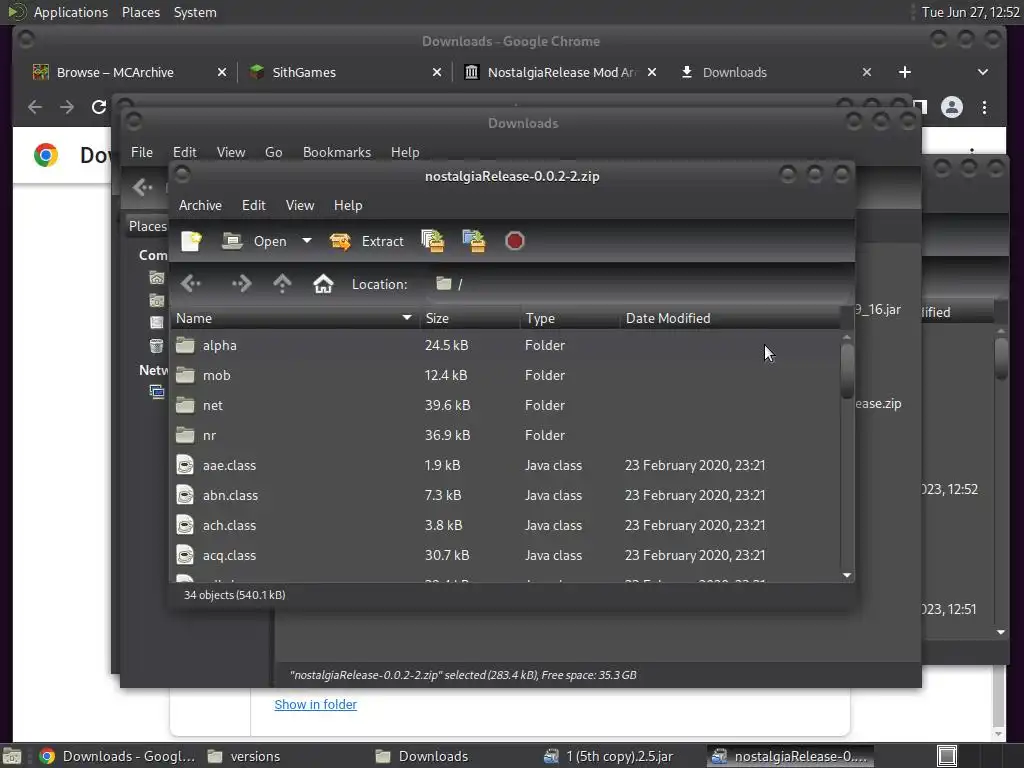Image resolution: width=1024 pixels, height=768 pixels.
Task: Sort by the Size column header
Action: point(470,318)
